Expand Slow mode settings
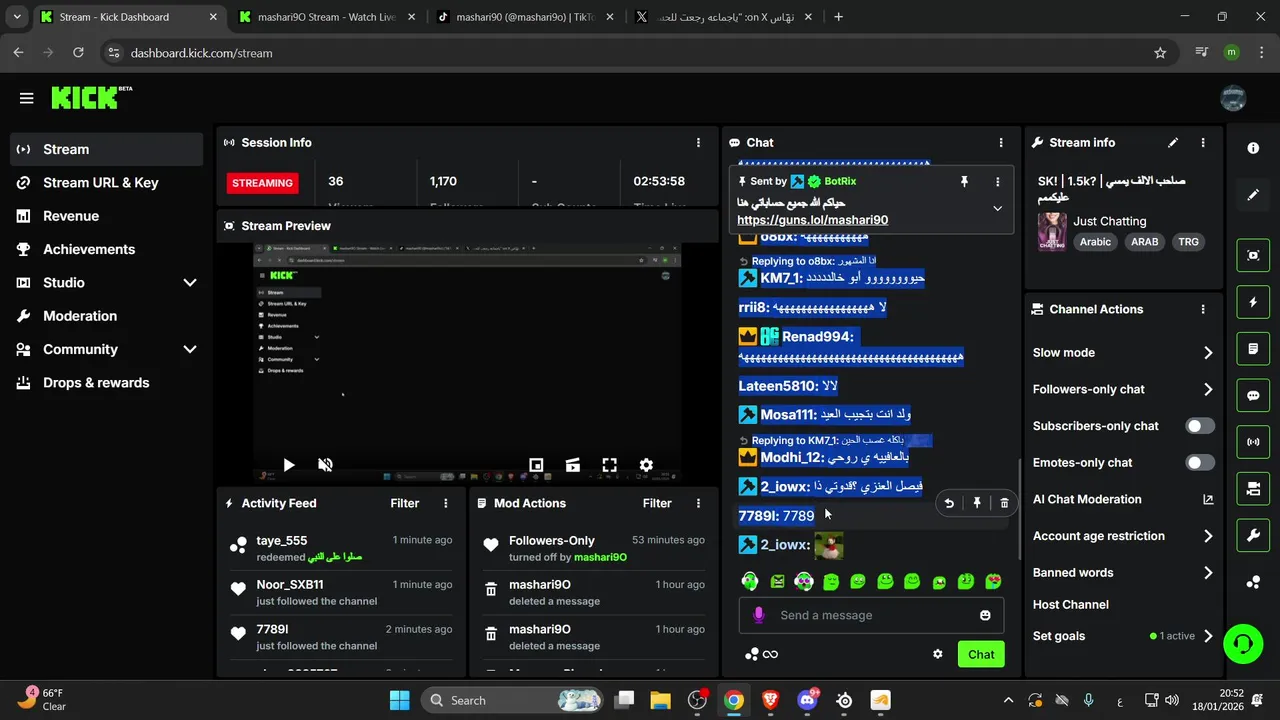The width and height of the screenshot is (1280, 720). click(x=1208, y=353)
